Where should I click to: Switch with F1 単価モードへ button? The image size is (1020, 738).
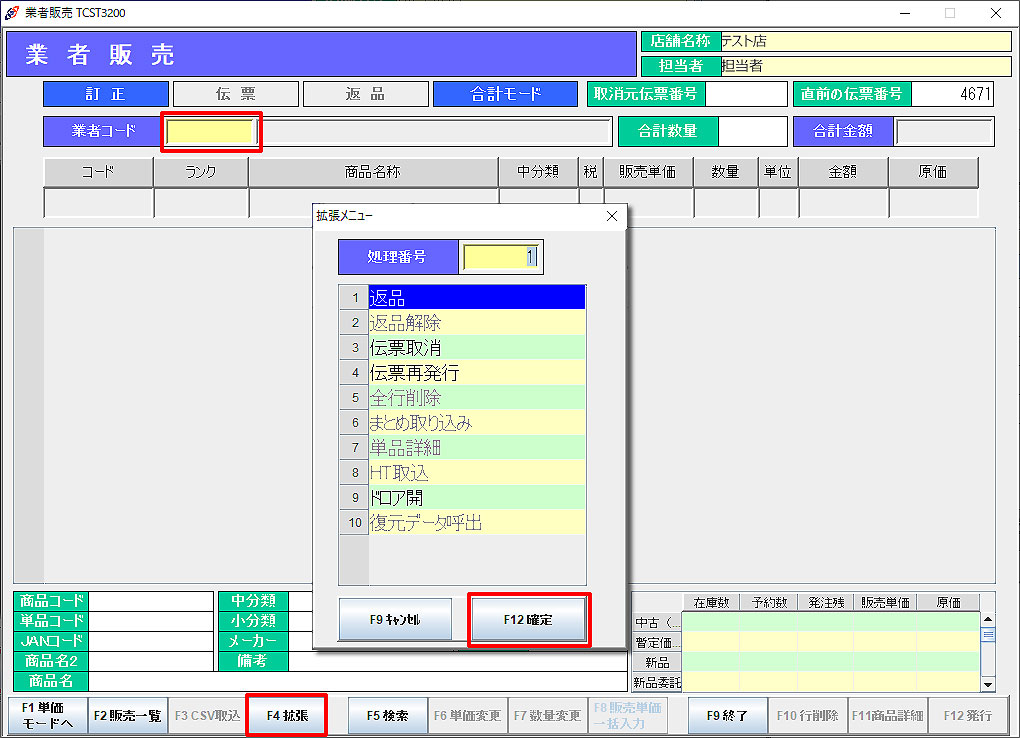[47, 716]
